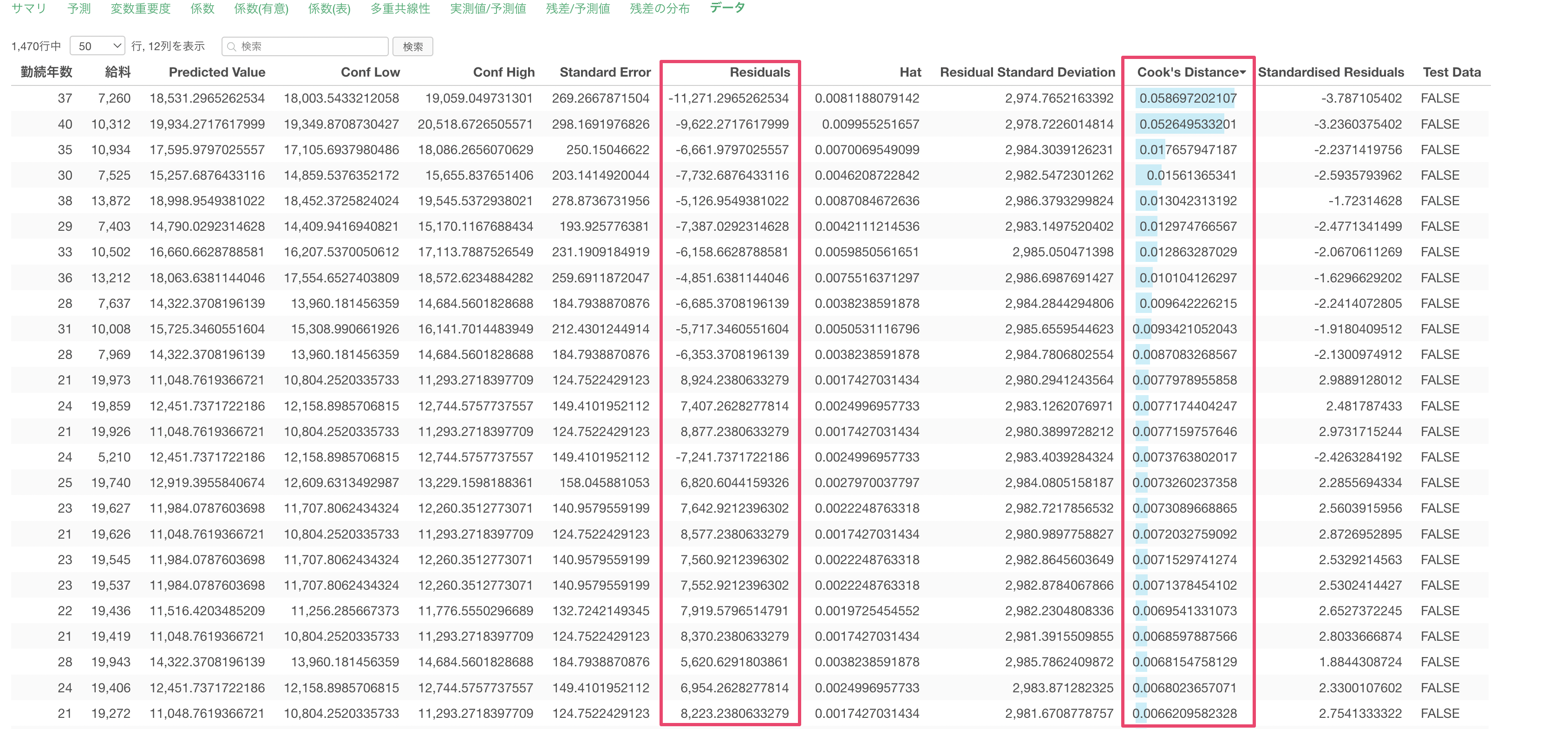Select standard error value 269.2667871504
This screenshot has width=1568, height=729.
pyautogui.click(x=600, y=98)
